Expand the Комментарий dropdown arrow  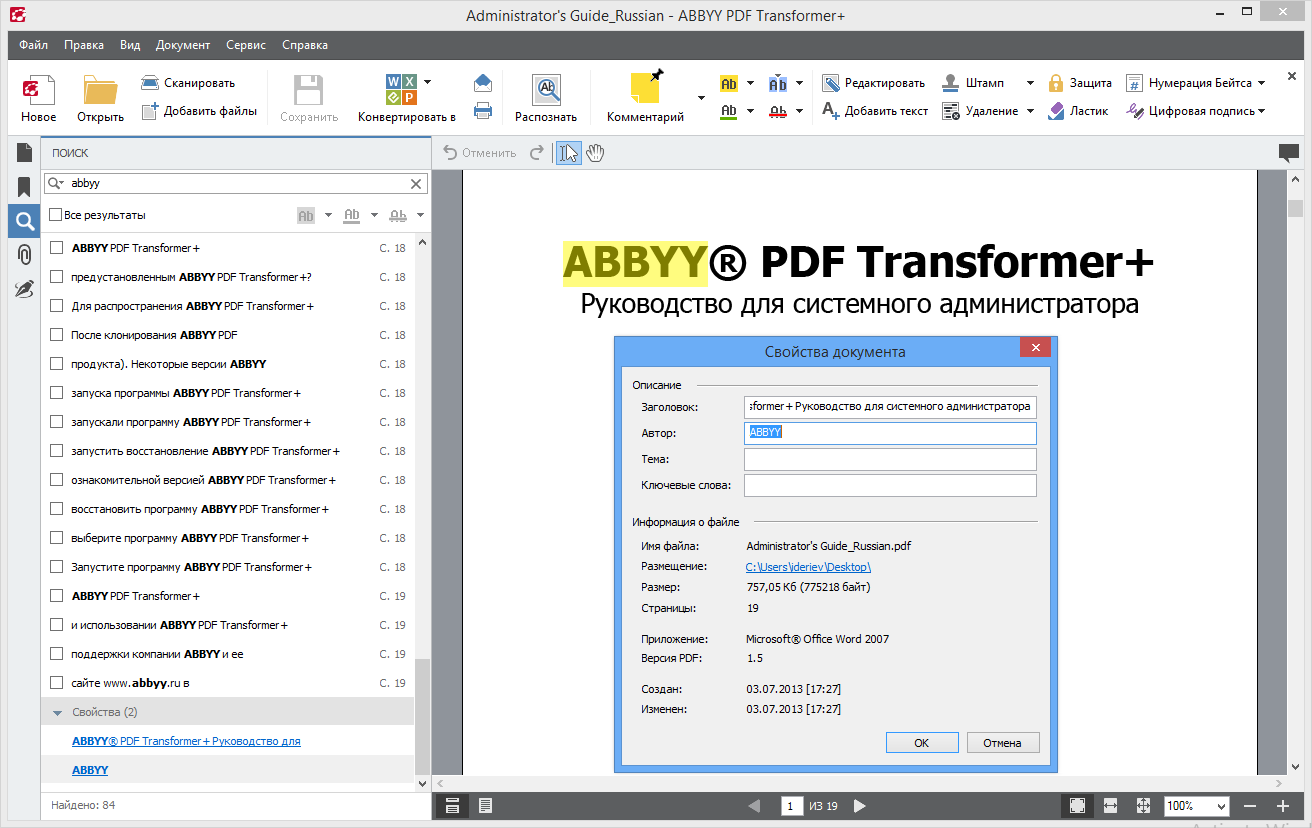pyautogui.click(x=701, y=98)
